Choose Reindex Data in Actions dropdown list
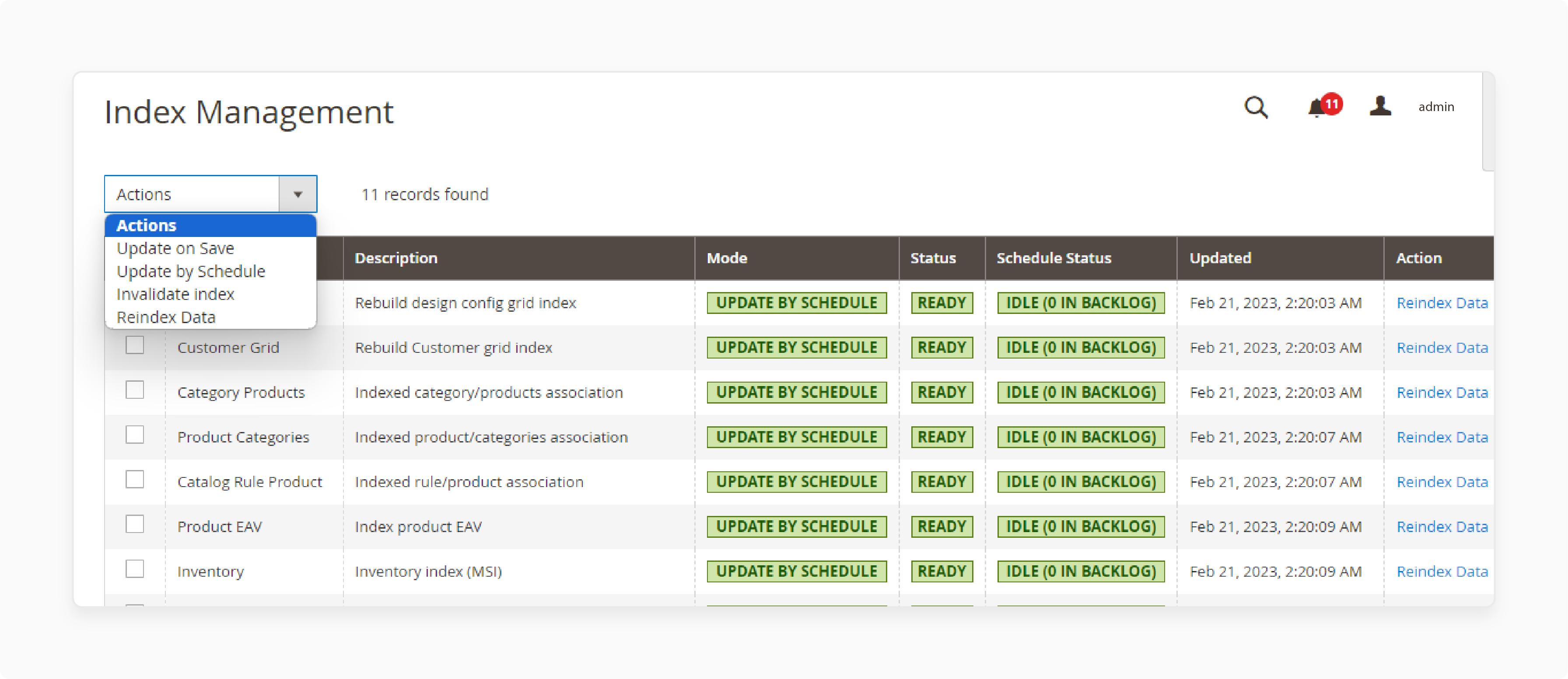This screenshot has height=679, width=1568. pyautogui.click(x=210, y=317)
